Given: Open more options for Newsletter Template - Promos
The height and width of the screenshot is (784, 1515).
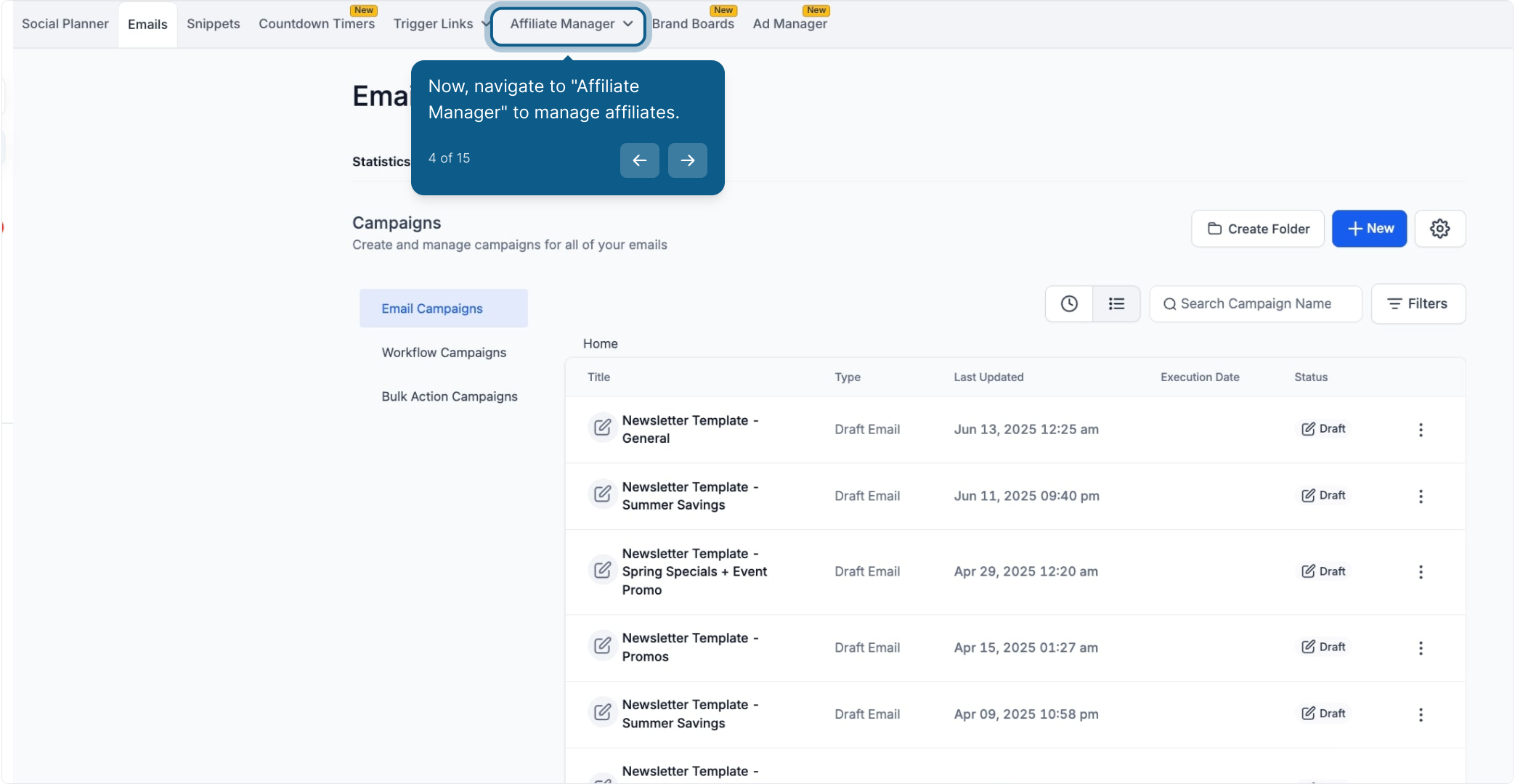Looking at the screenshot, I should 1421,648.
